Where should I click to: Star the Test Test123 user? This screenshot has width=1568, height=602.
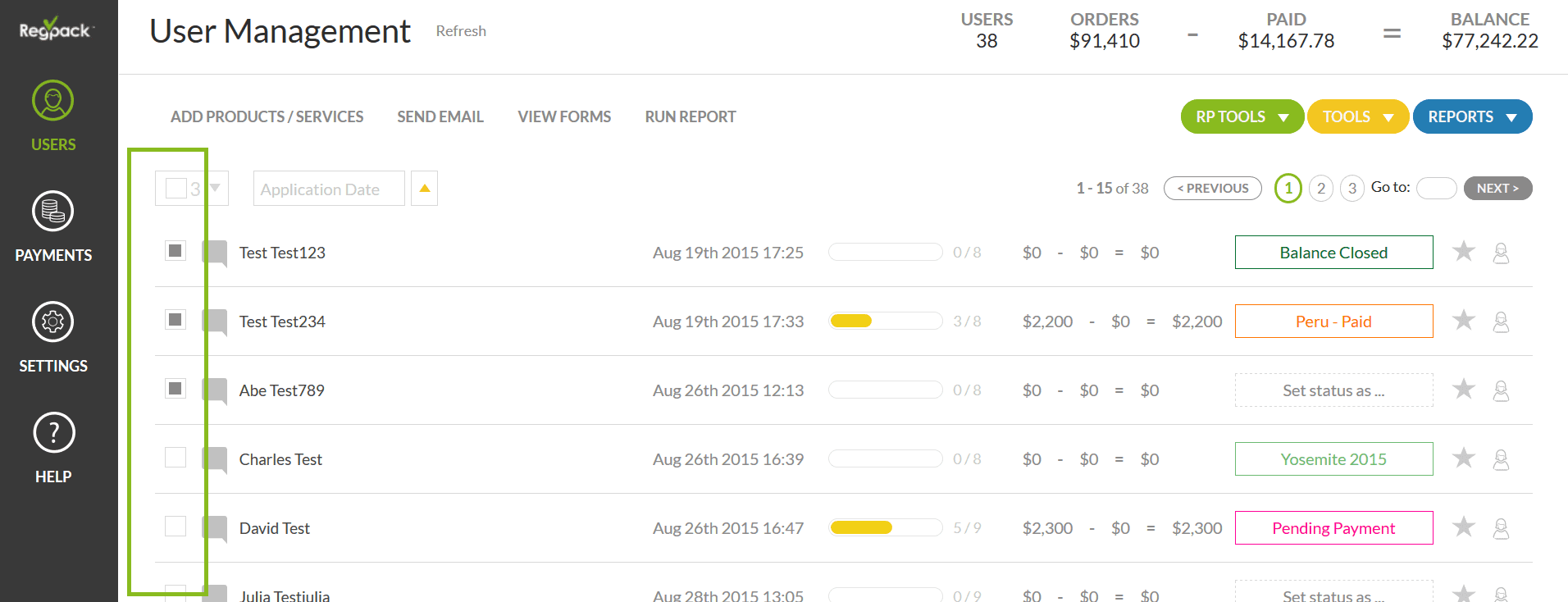pos(1464,252)
